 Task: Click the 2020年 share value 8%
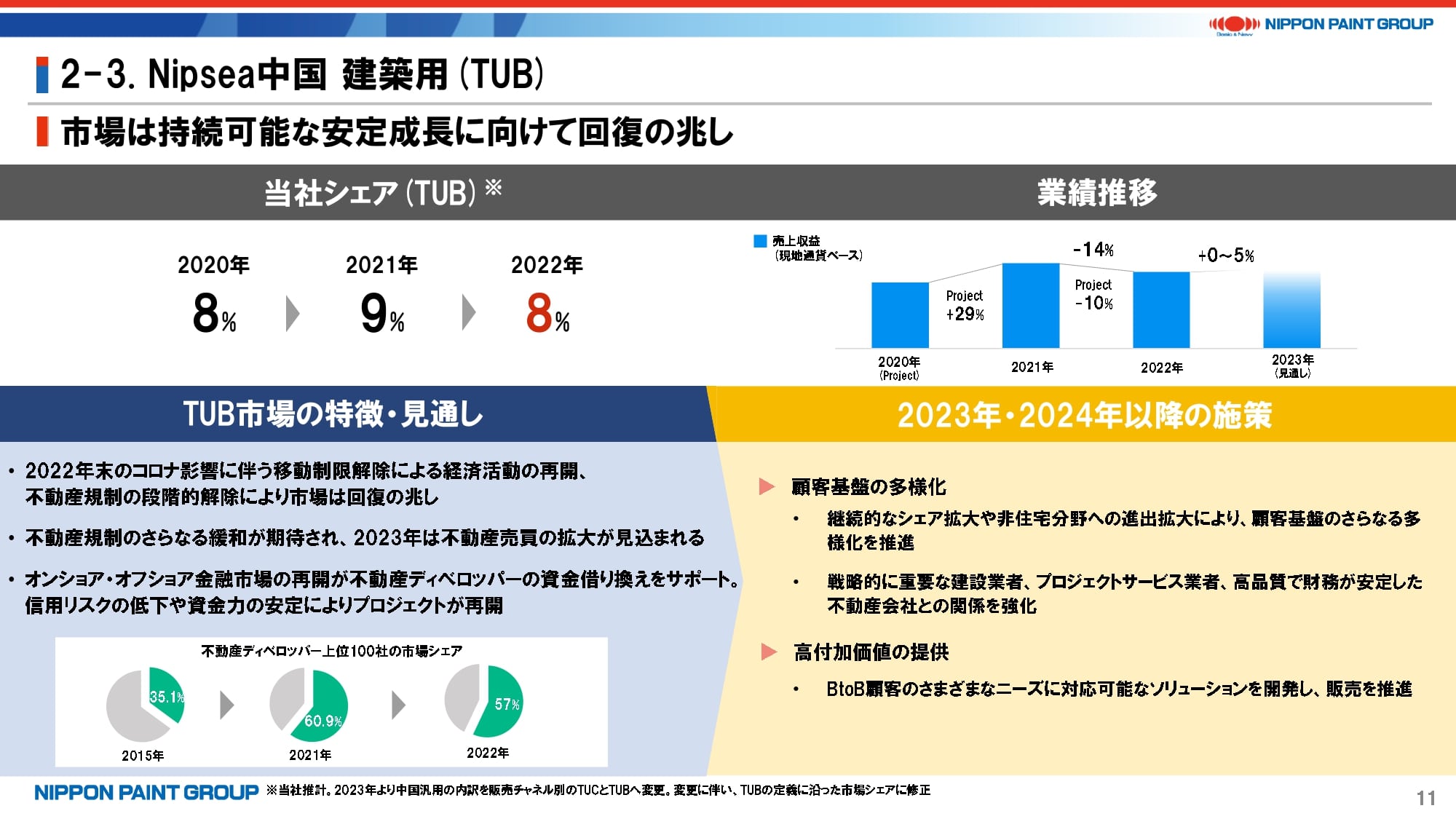pyautogui.click(x=214, y=313)
